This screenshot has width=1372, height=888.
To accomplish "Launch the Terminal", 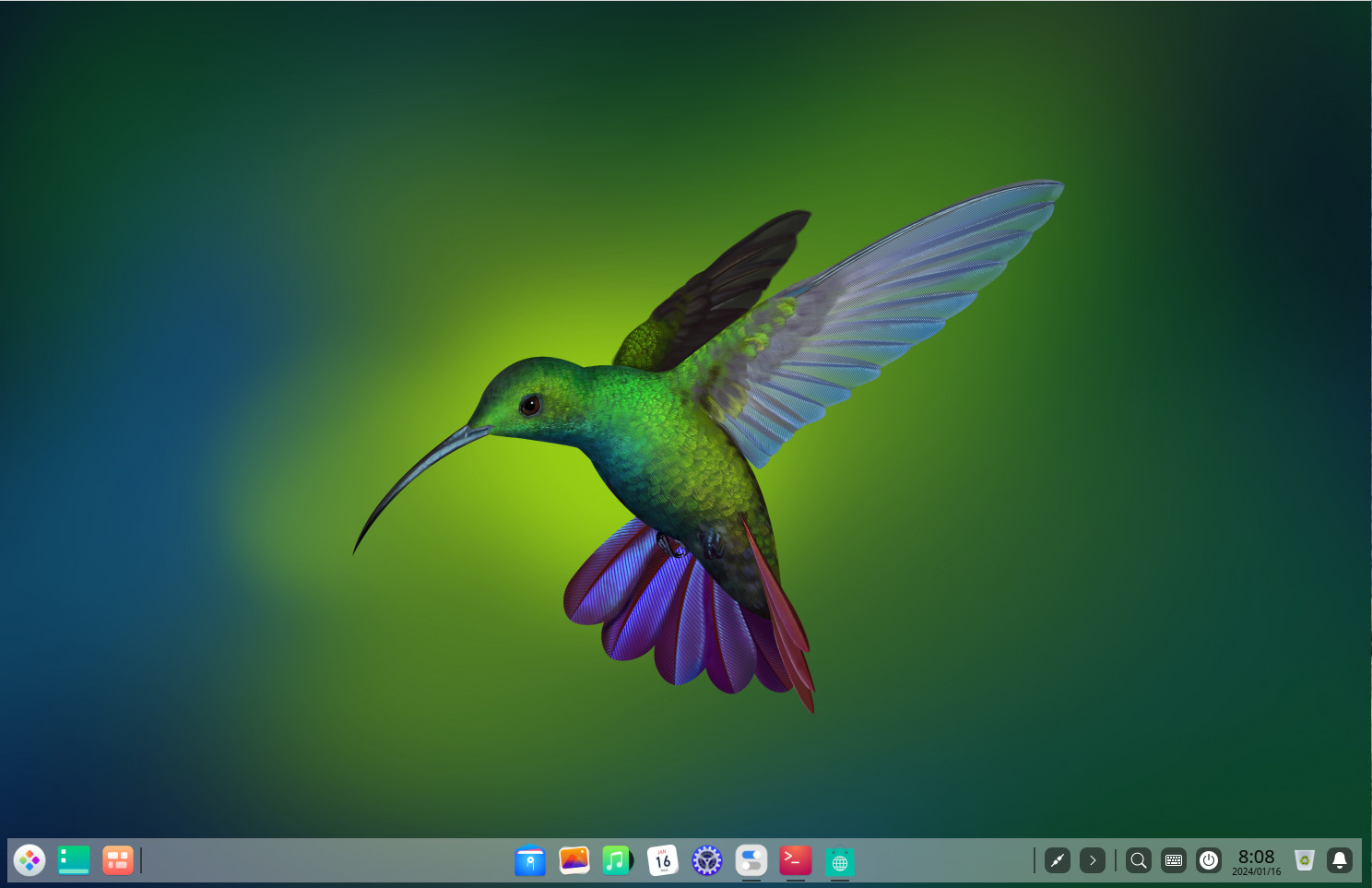I will [x=795, y=860].
